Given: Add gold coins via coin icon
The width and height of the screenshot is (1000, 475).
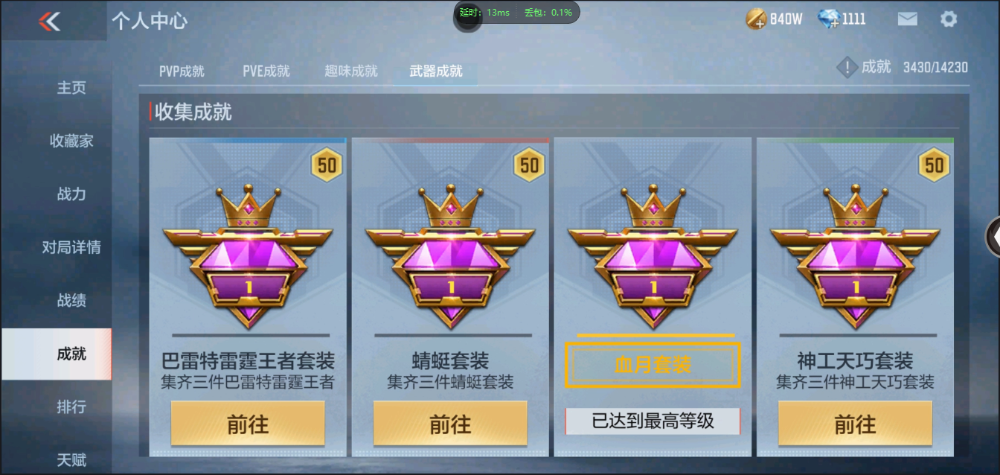Looking at the screenshot, I should pyautogui.click(x=756, y=20).
